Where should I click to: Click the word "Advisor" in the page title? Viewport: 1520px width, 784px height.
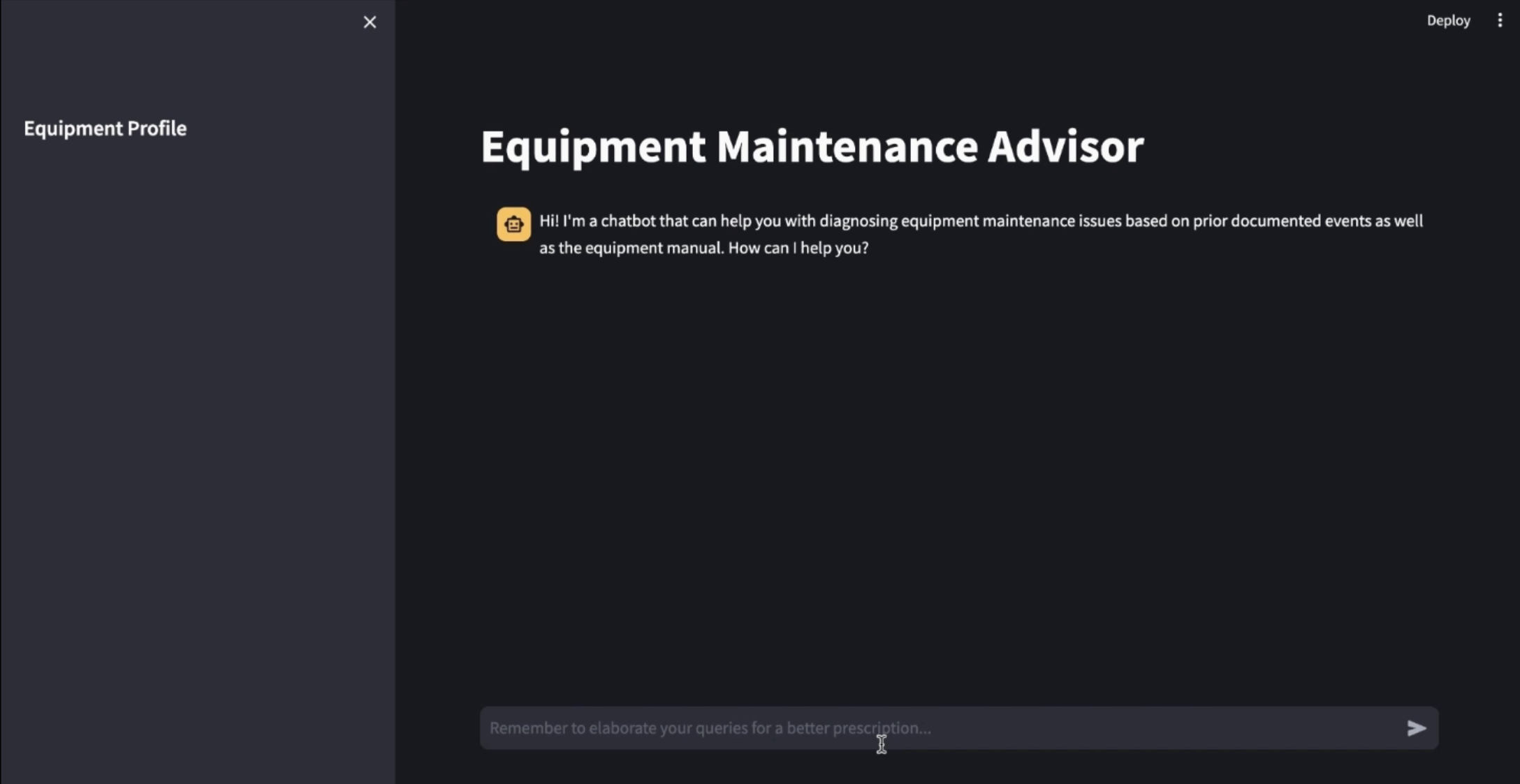click(x=1065, y=147)
